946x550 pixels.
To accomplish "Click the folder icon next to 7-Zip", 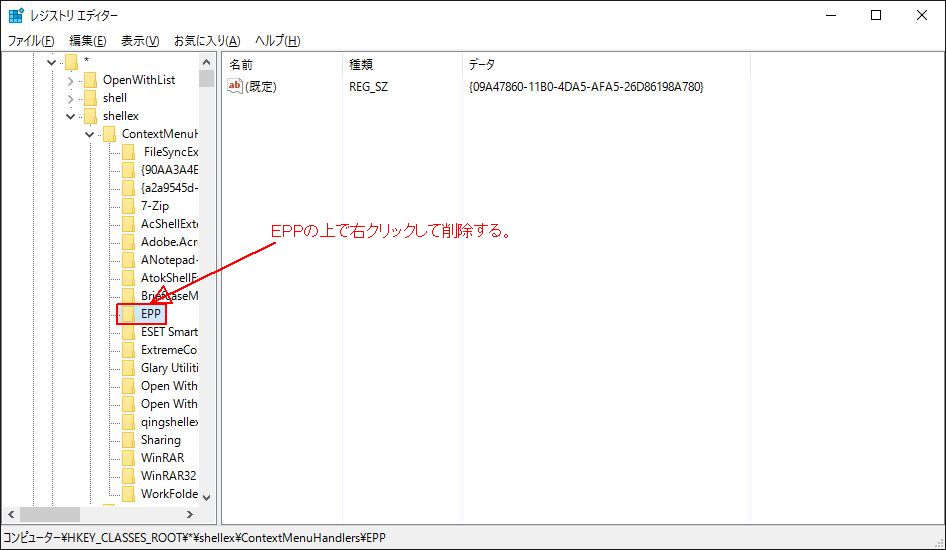I will (128, 206).
